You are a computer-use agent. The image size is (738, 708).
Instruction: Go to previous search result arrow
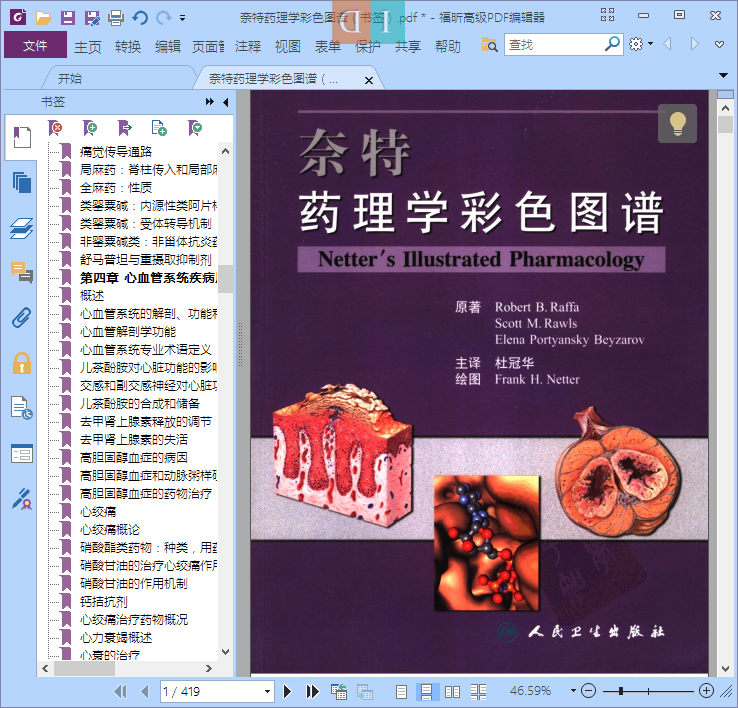(x=667, y=44)
